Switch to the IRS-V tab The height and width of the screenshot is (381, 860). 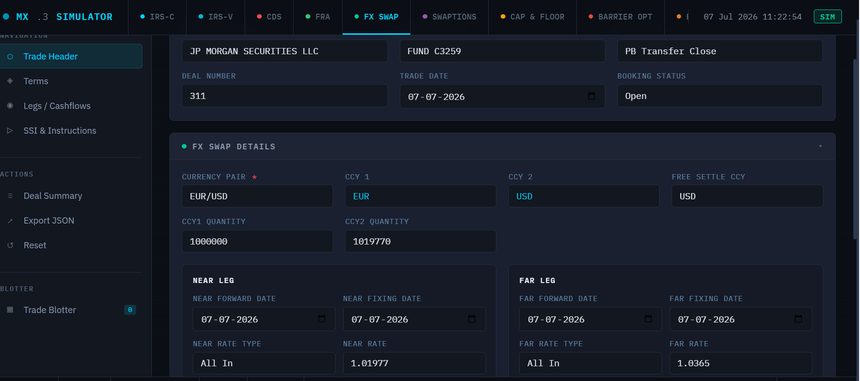(x=216, y=17)
